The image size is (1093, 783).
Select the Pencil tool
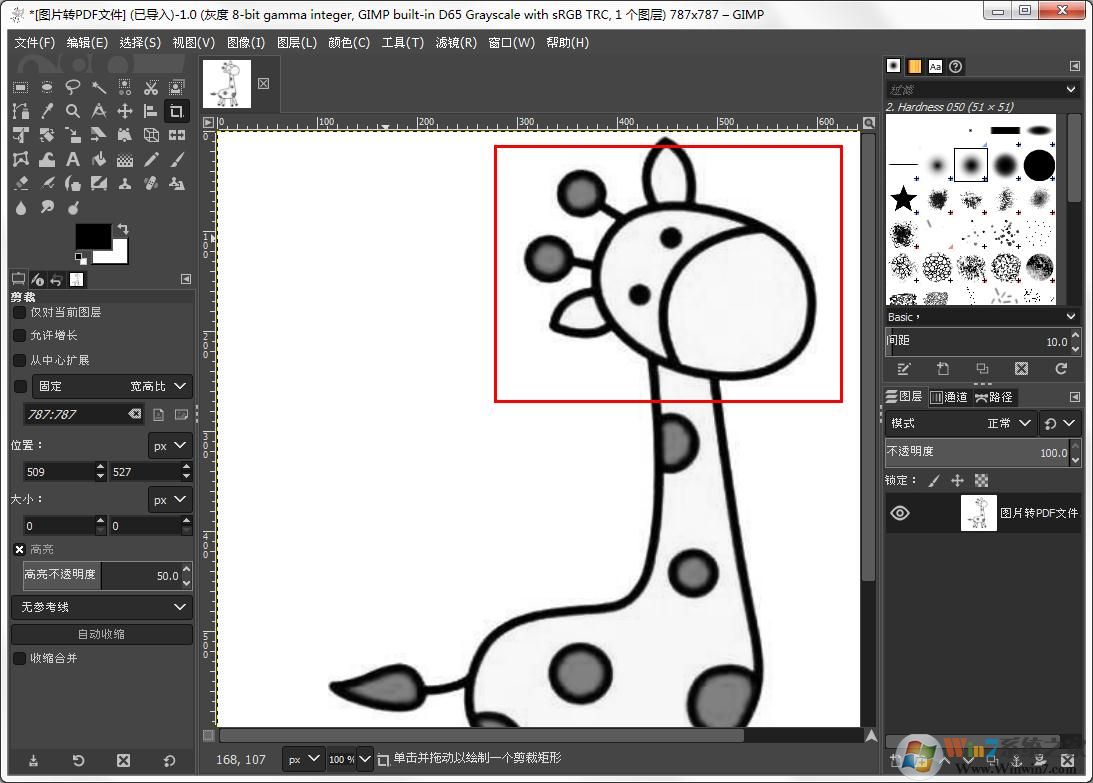tap(151, 159)
